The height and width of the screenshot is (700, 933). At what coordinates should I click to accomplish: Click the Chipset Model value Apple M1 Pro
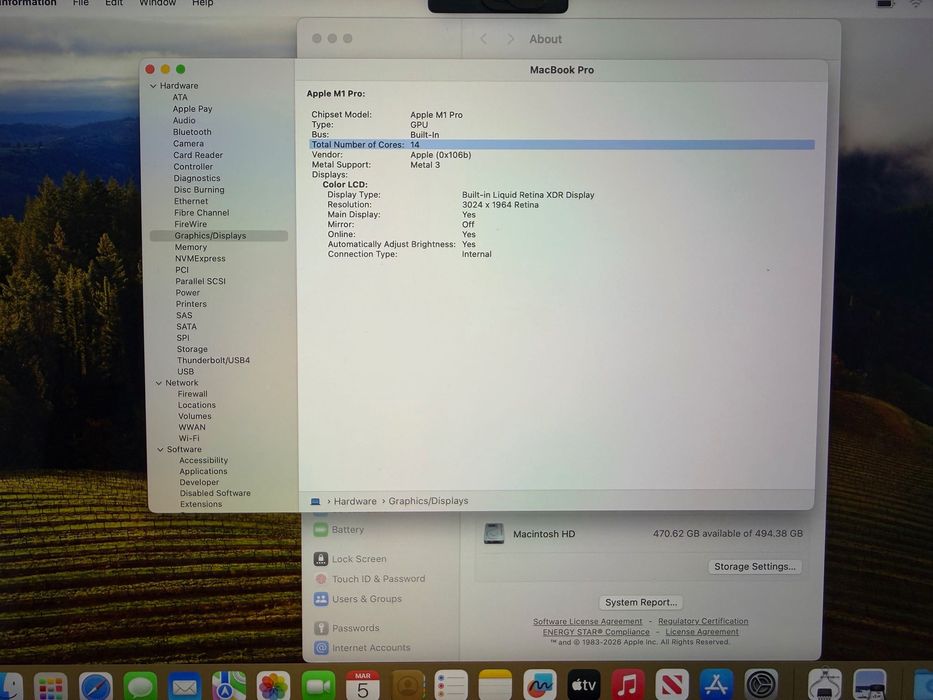(436, 115)
